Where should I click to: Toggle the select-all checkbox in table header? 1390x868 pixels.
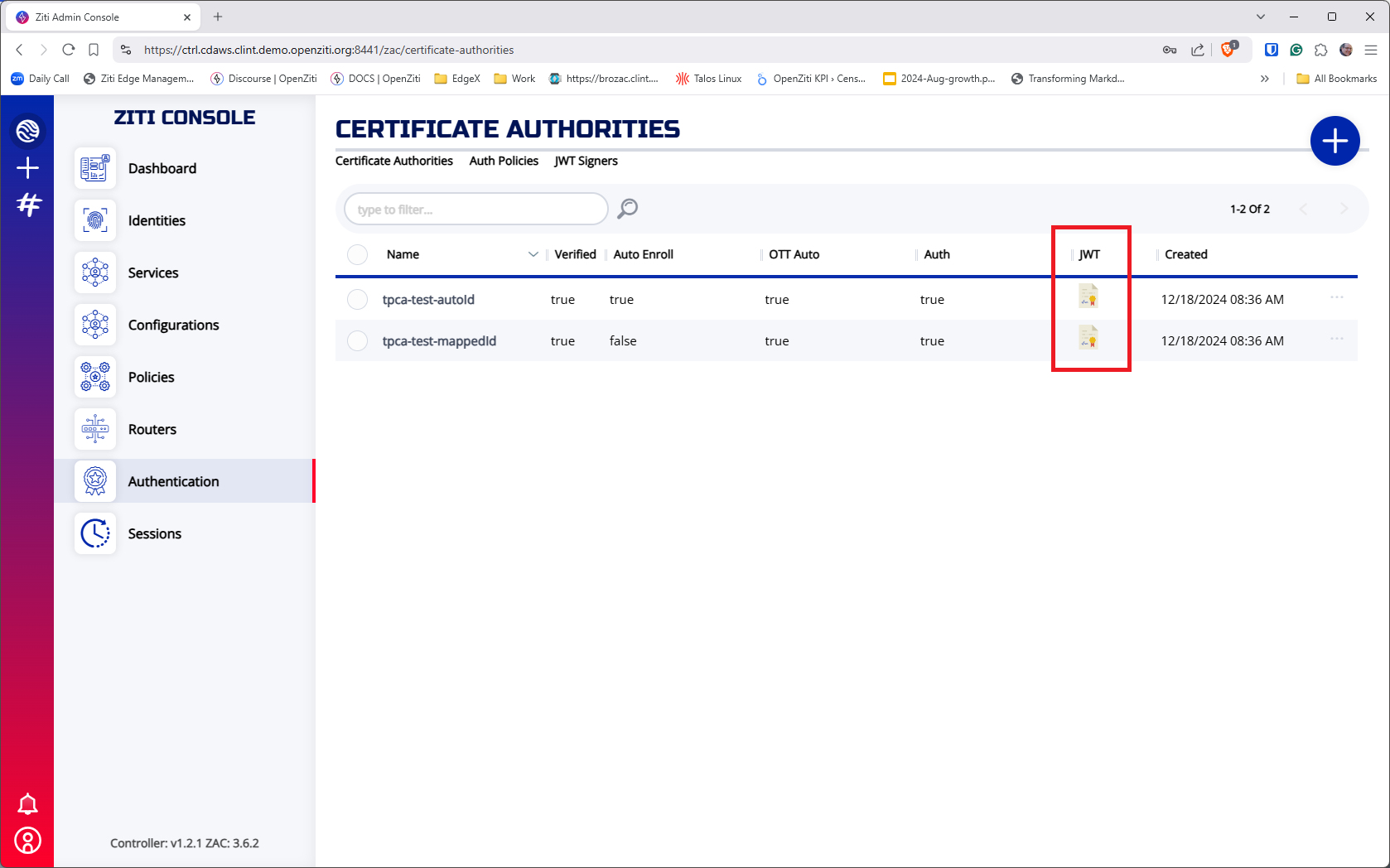(357, 254)
